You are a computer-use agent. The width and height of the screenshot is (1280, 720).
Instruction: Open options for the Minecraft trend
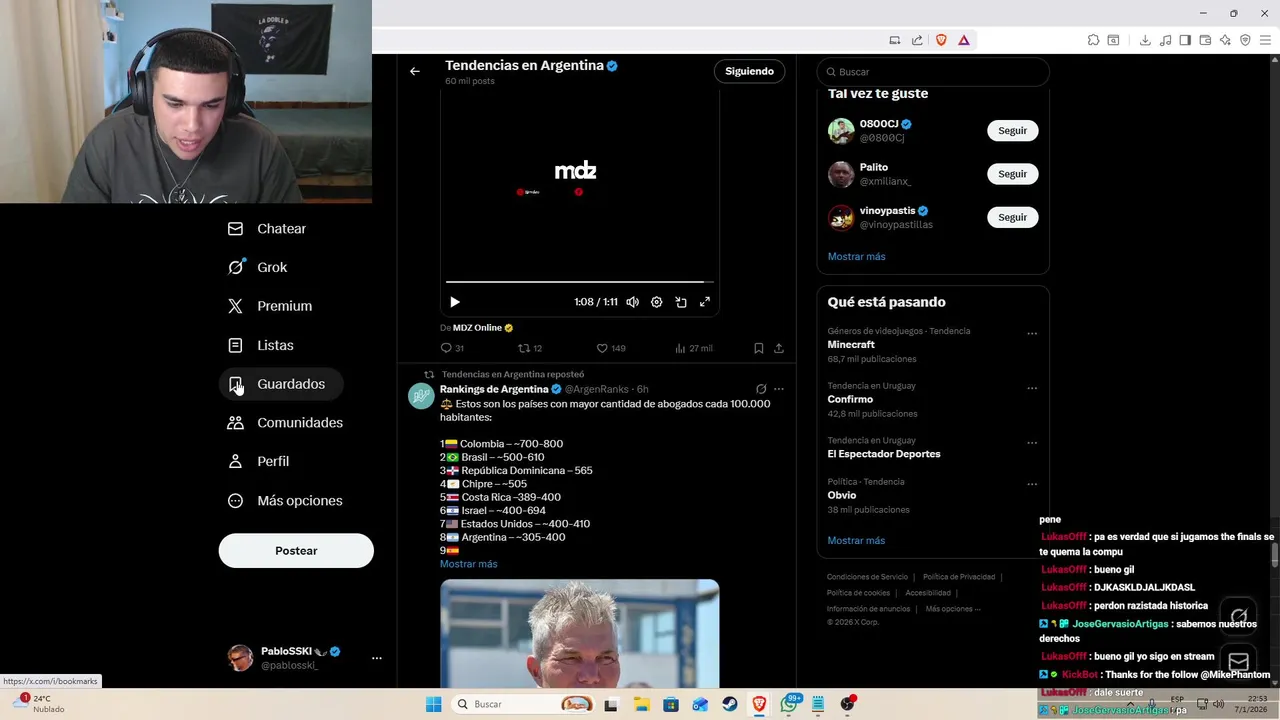[1032, 334]
